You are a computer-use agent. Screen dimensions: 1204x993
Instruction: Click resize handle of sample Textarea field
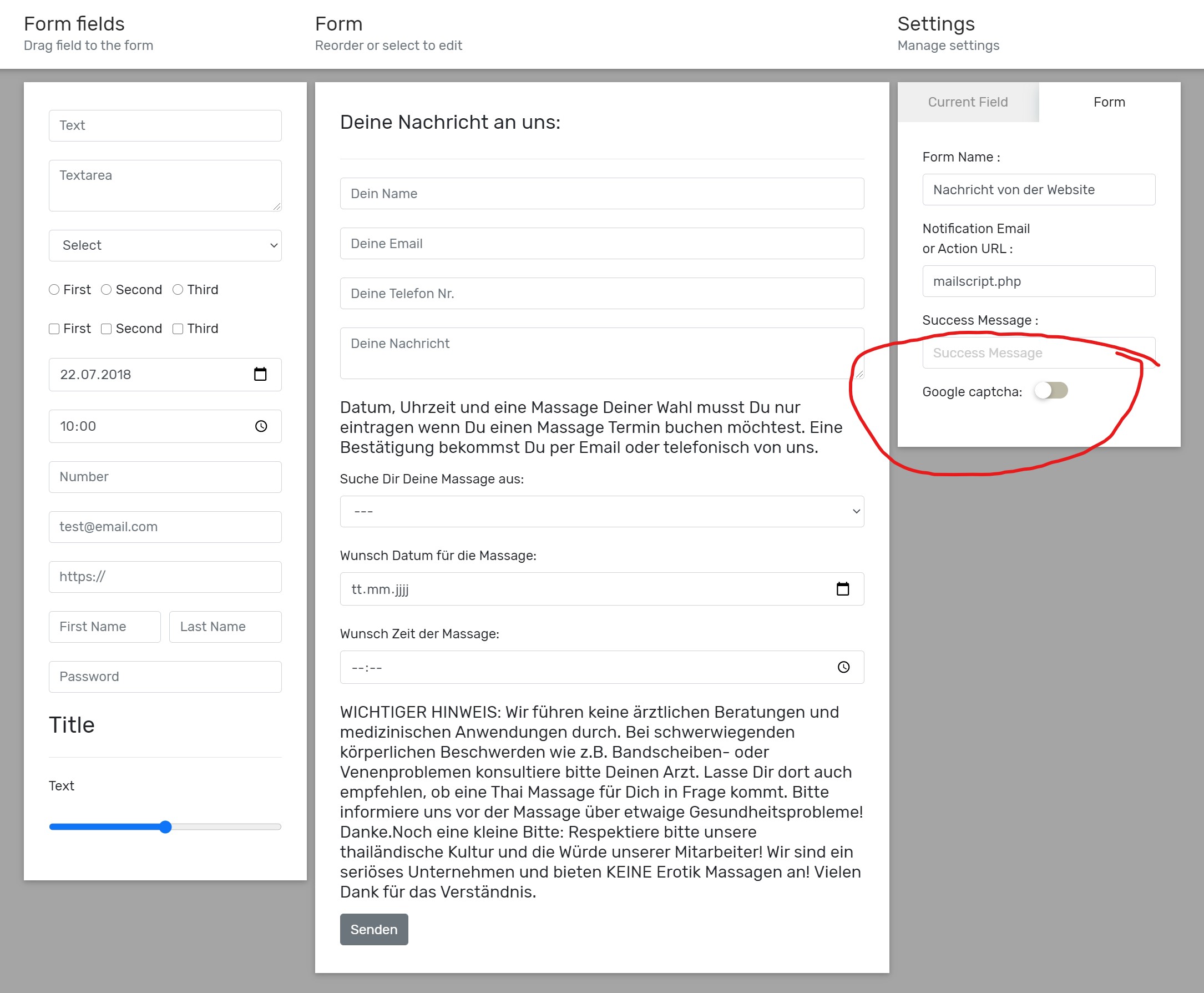[277, 206]
